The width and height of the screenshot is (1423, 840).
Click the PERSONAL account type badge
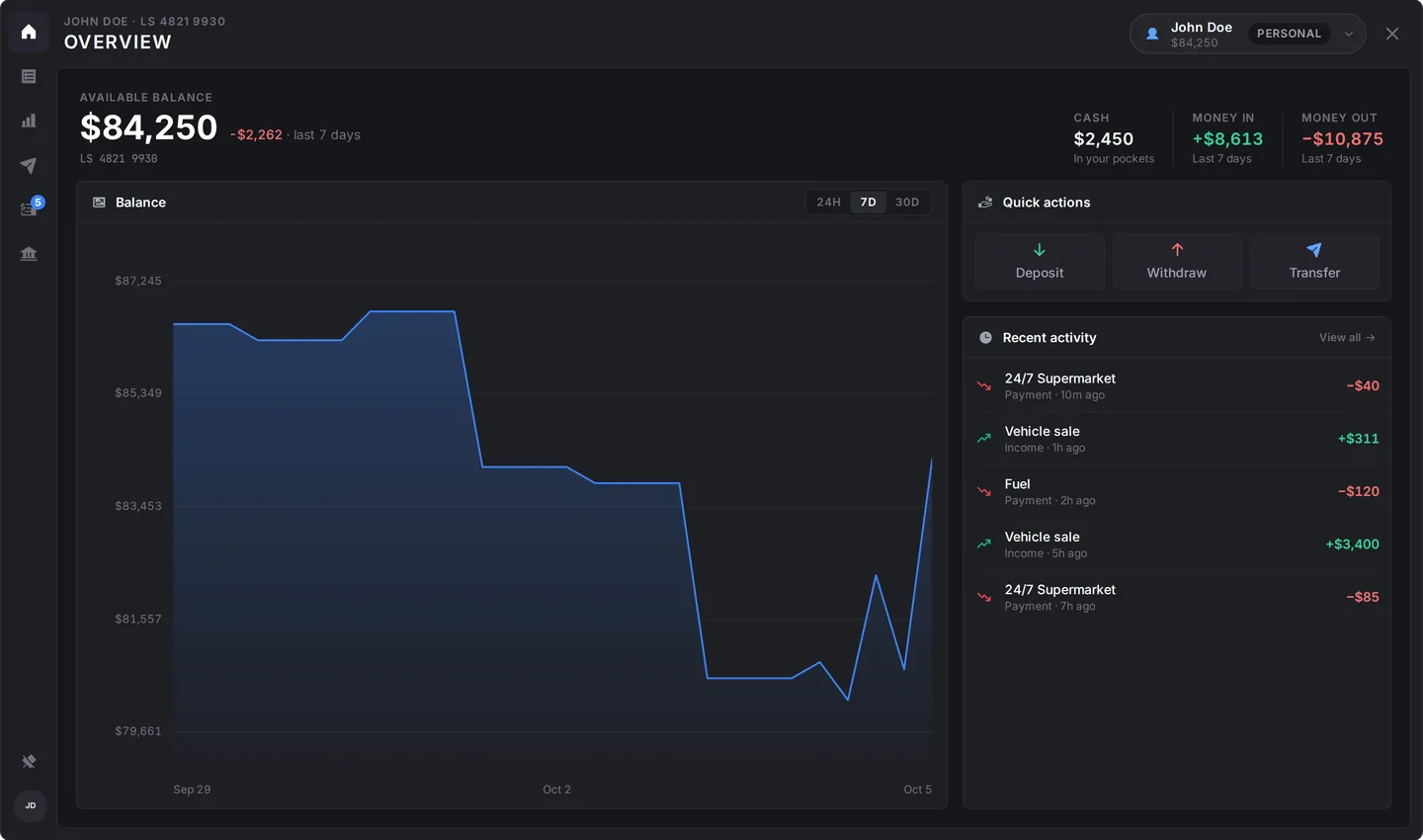[1289, 34]
